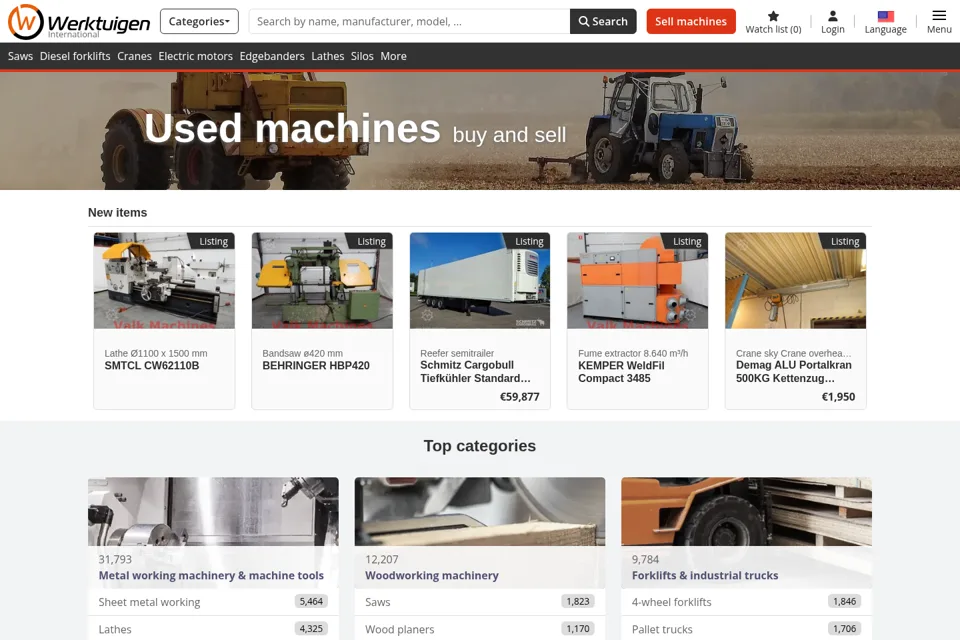Click the €59,877 price
Viewport: 960px width, 640px height.
520,397
